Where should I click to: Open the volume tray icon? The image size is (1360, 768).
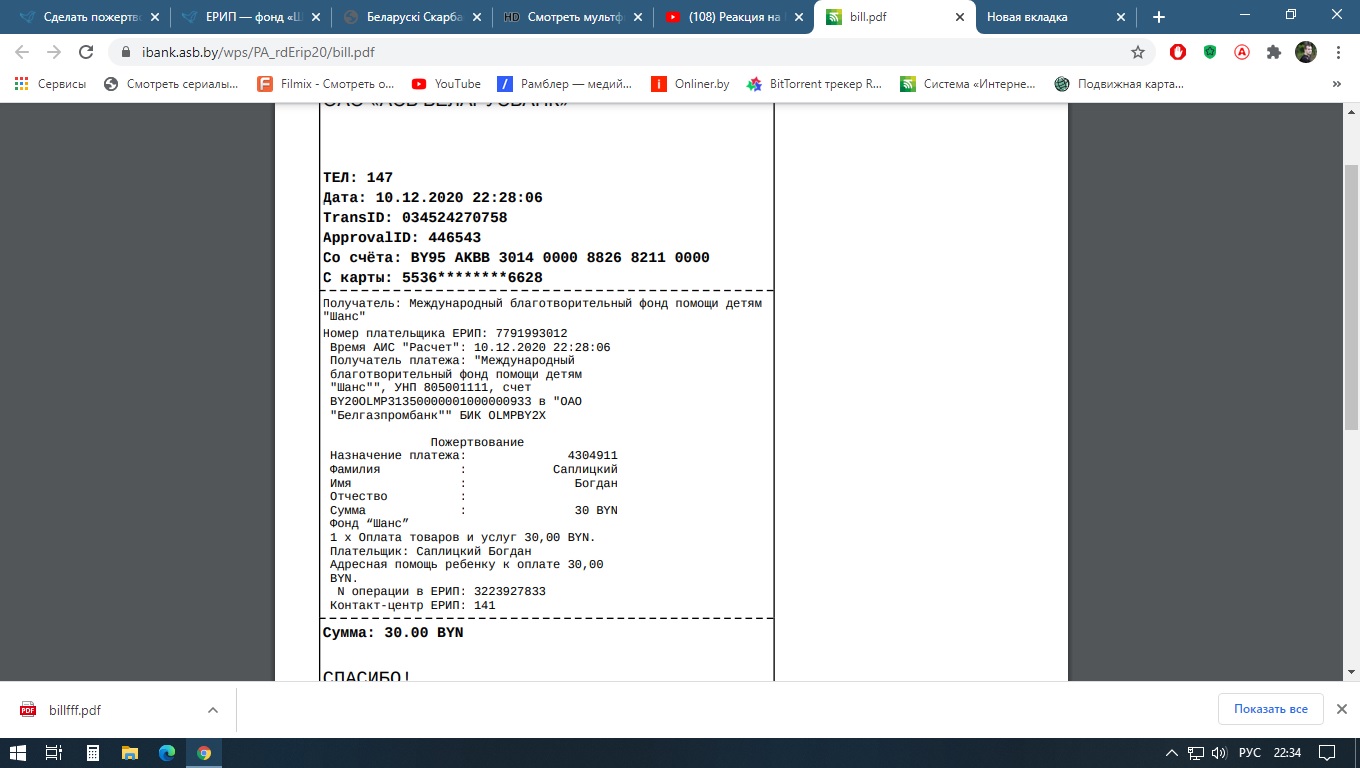1218,752
